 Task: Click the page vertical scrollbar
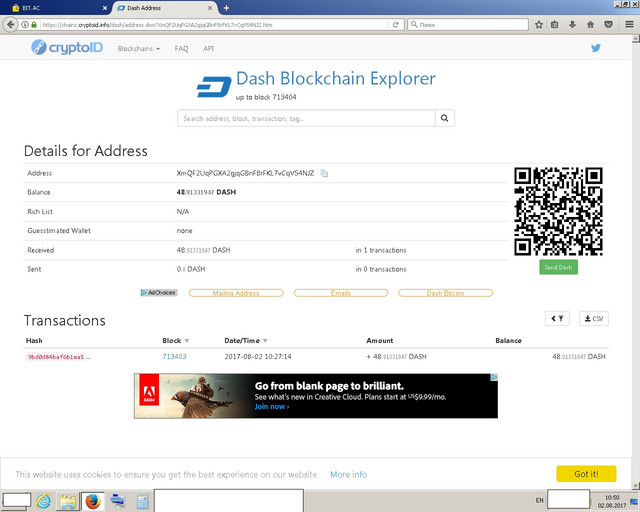point(636,261)
